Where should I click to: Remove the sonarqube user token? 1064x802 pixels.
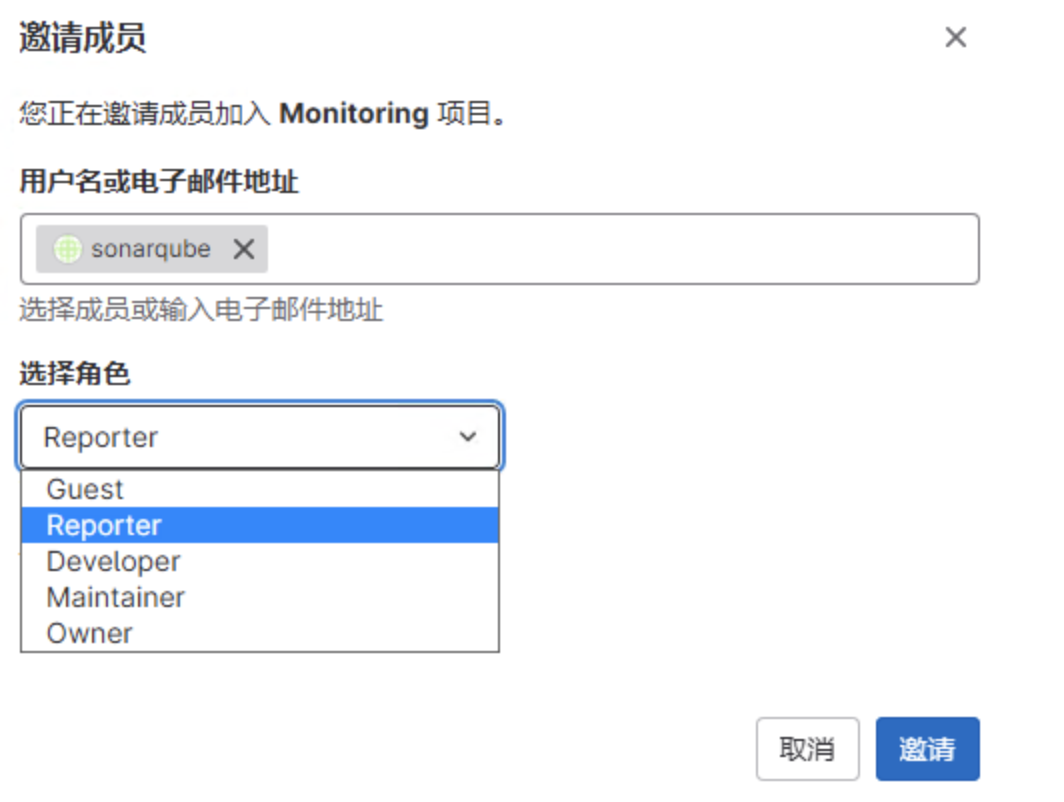[244, 249]
